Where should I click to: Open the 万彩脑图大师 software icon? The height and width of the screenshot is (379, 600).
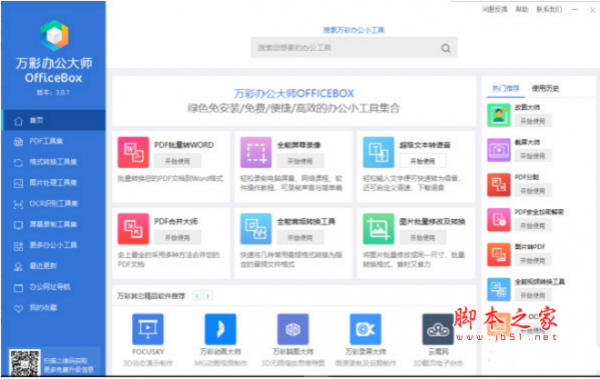coord(293,329)
